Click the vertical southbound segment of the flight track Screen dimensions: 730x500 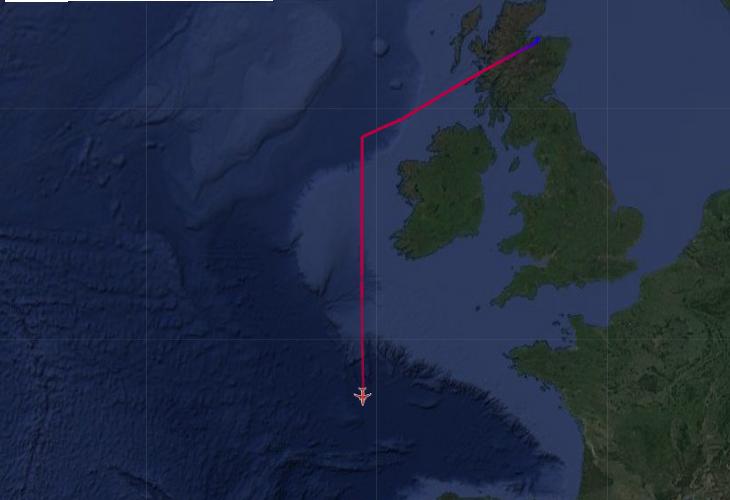point(362,261)
